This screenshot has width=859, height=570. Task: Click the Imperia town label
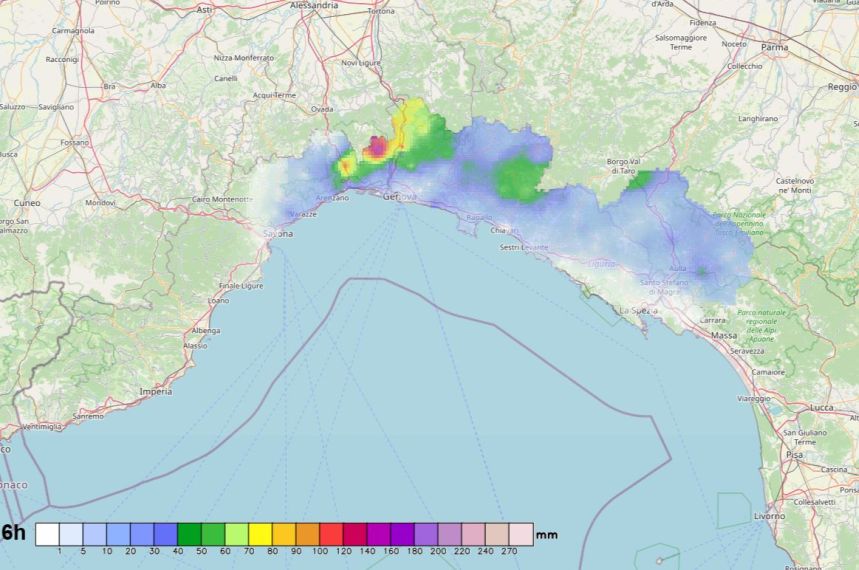click(155, 391)
